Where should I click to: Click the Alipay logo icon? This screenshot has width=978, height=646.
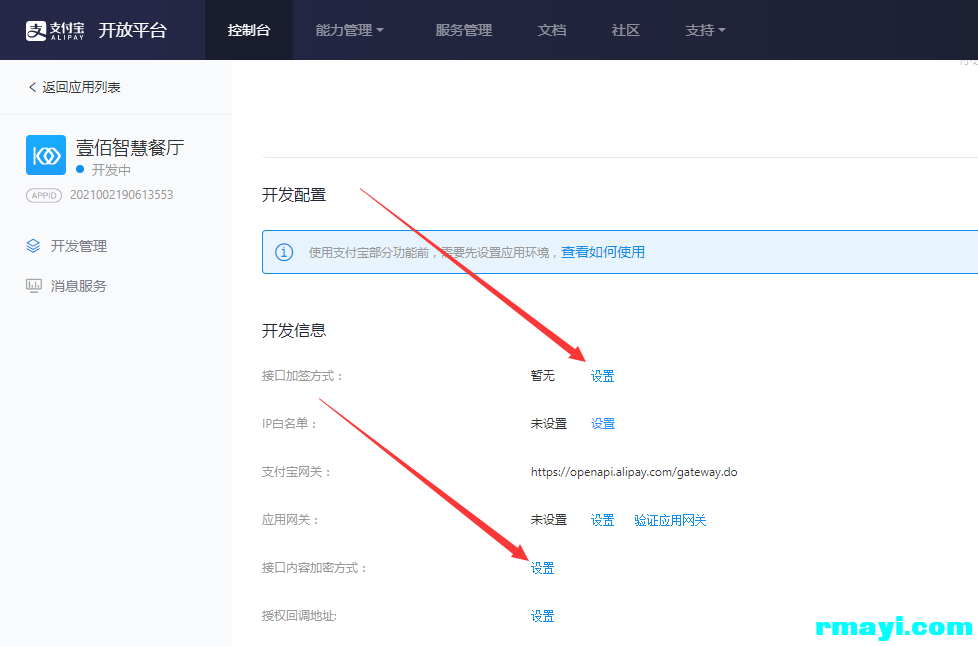[36, 30]
